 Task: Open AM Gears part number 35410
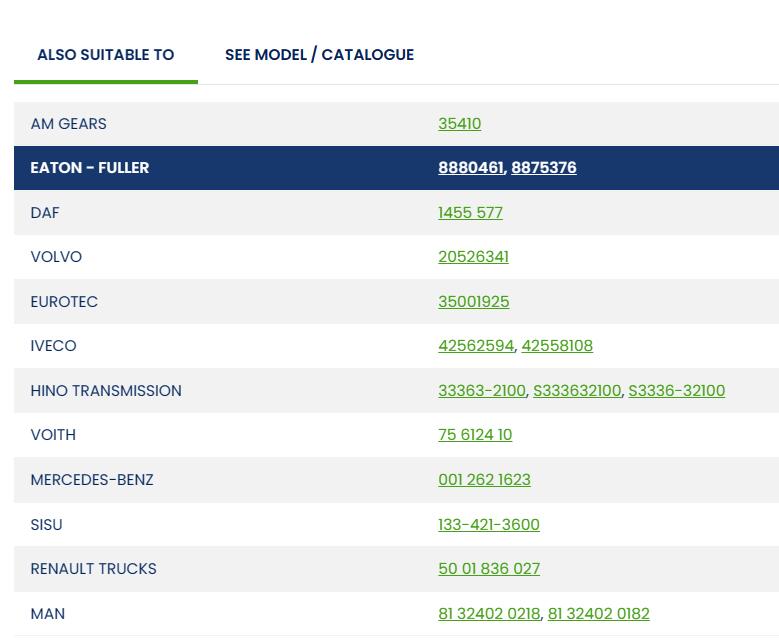[x=459, y=124]
